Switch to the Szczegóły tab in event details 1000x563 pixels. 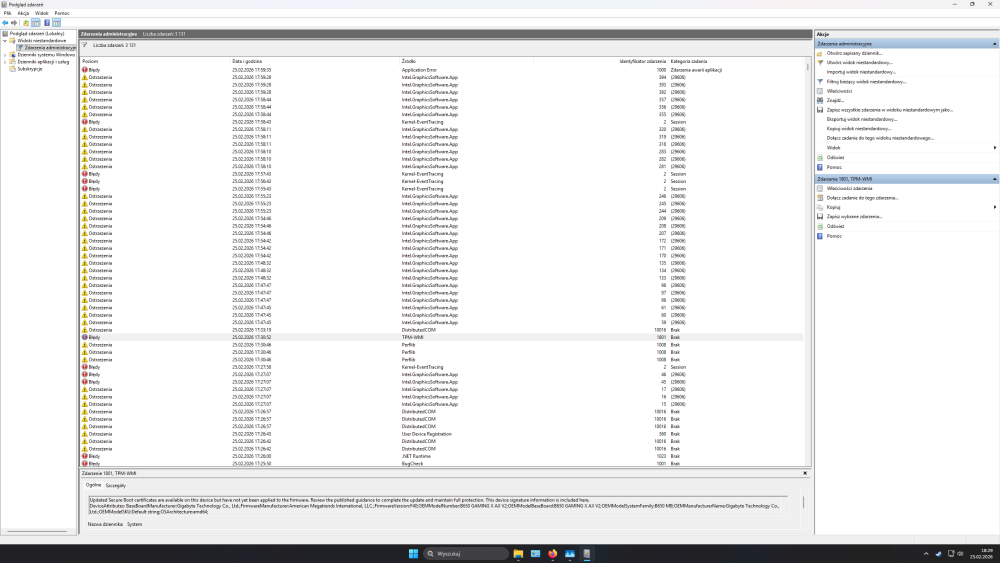[115, 485]
